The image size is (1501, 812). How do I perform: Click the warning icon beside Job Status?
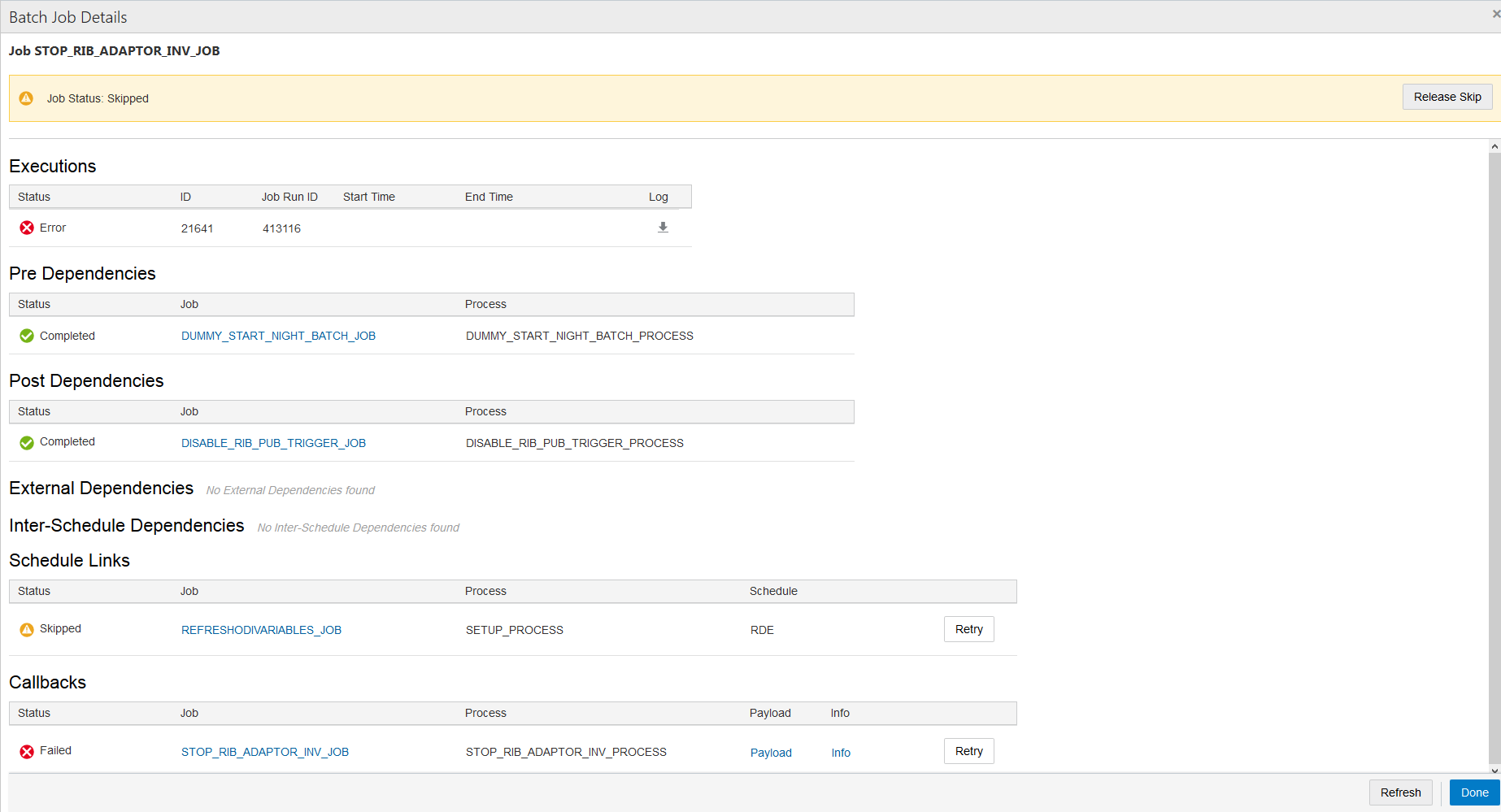(26, 98)
